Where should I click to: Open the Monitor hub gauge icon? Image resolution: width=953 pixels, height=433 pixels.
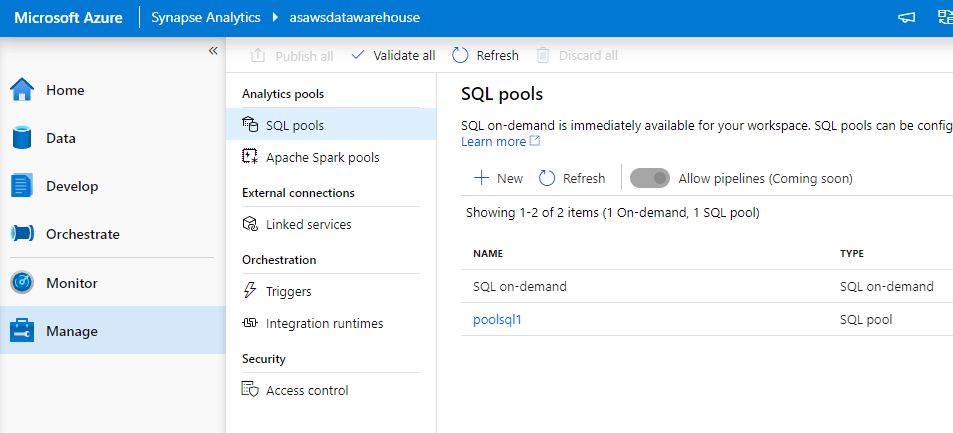click(x=22, y=283)
